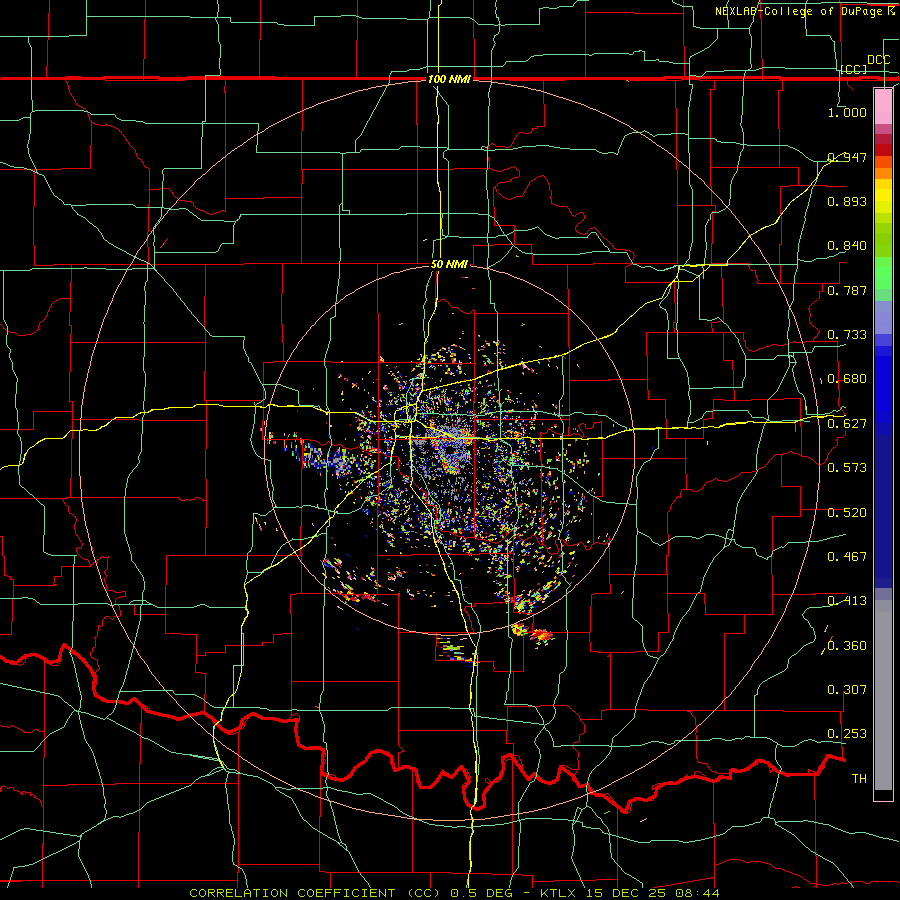
Task: Select the 0.680 scale value
Action: click(x=847, y=379)
